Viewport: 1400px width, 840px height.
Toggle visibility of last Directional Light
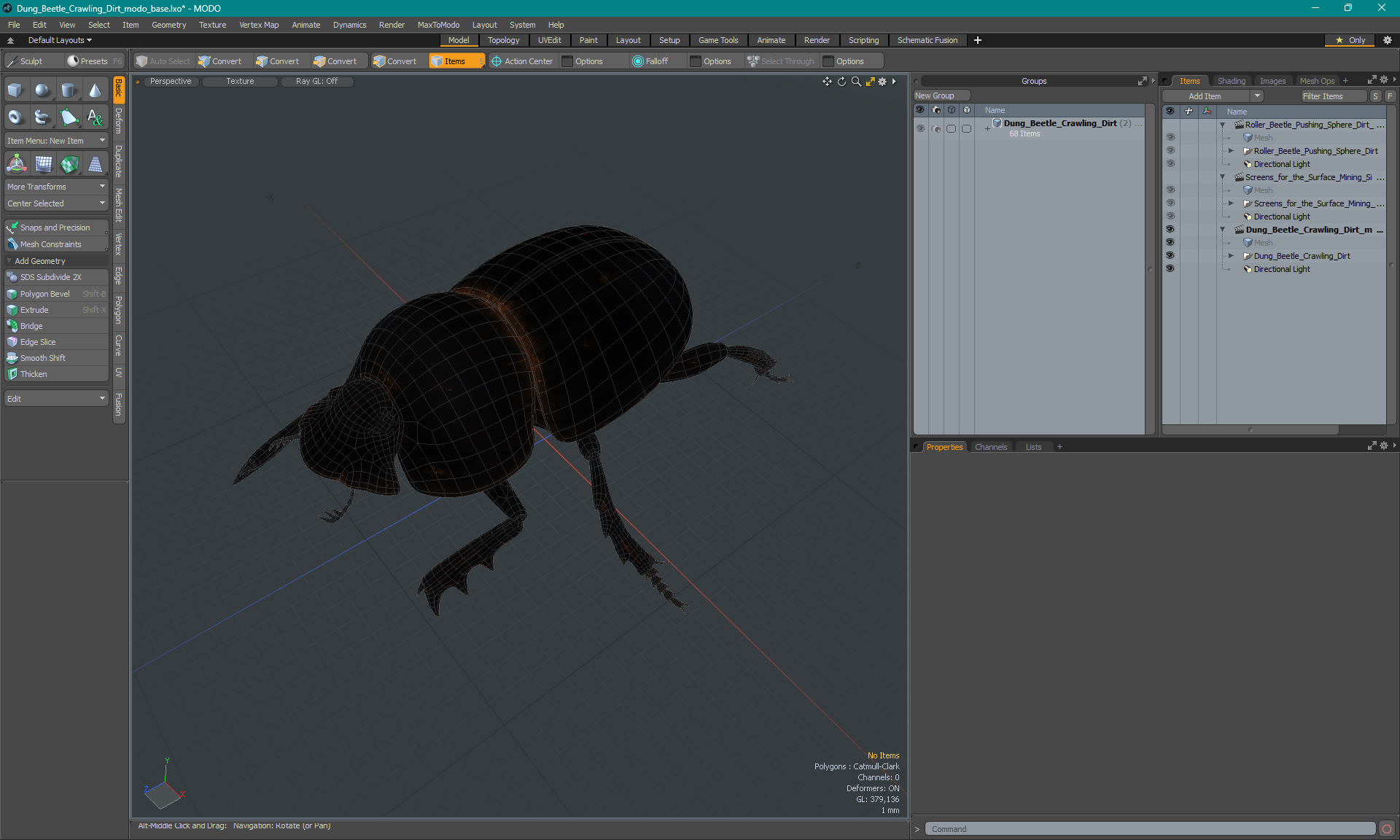click(1170, 269)
